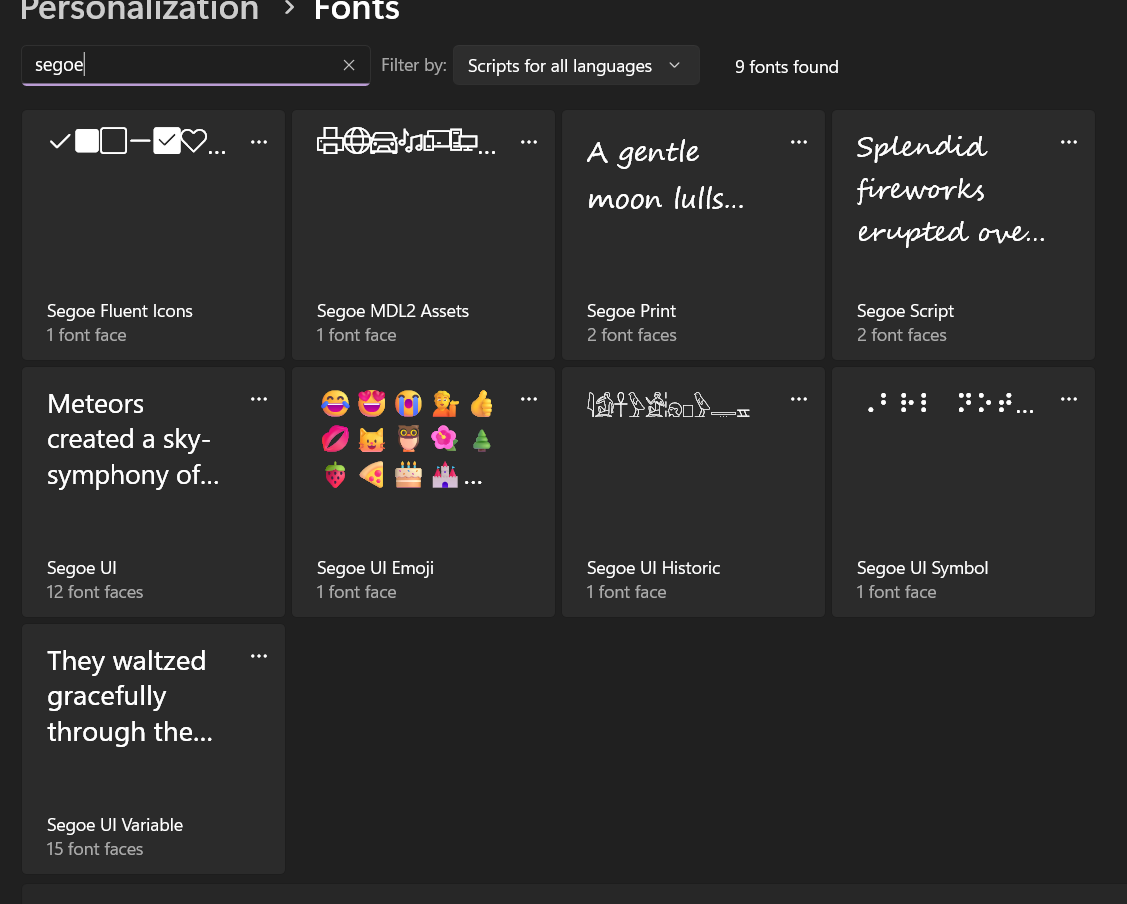Viewport: 1127px width, 904px height.
Task: Open more options for Segoe Print
Action: tap(799, 142)
